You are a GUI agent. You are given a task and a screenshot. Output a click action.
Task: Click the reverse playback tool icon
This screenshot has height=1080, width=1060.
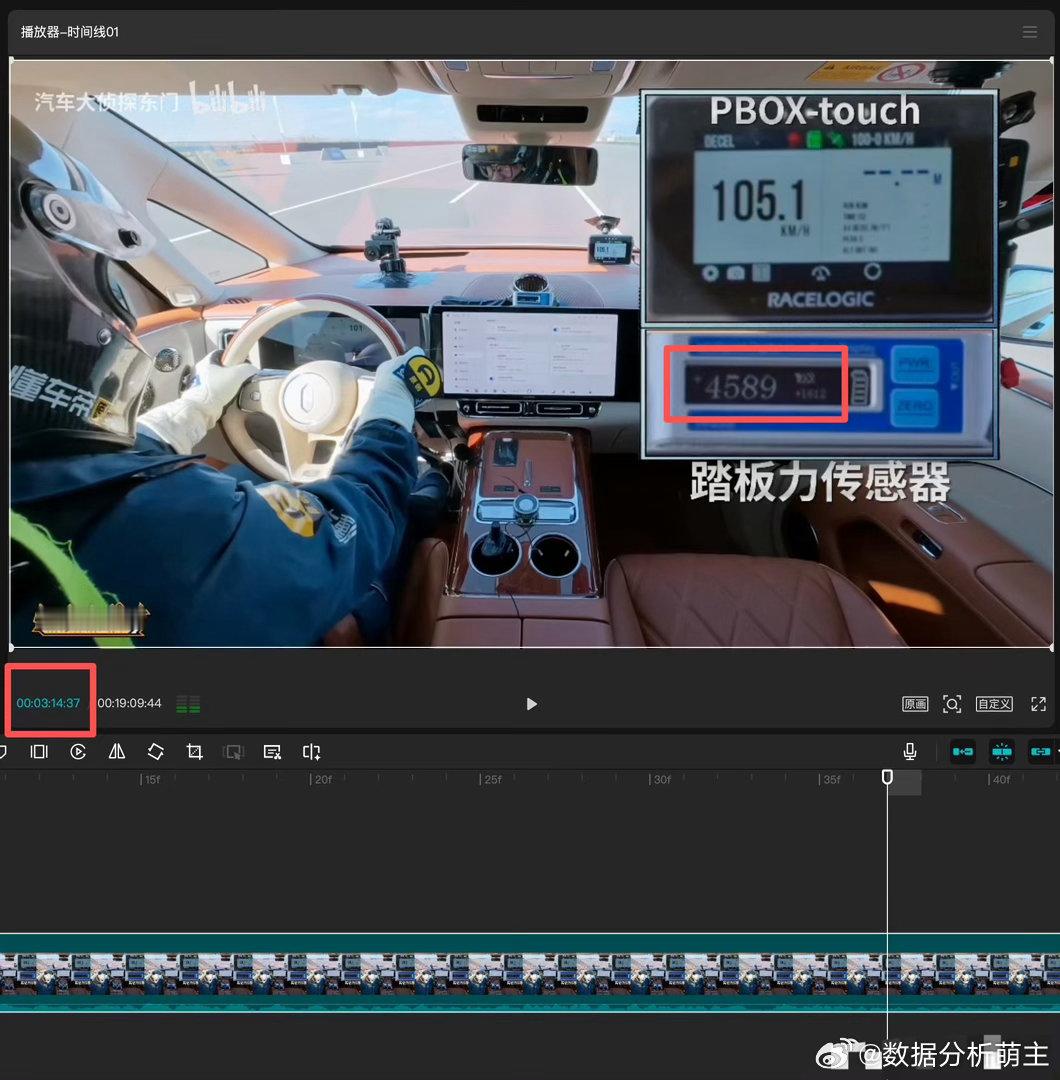click(78, 751)
